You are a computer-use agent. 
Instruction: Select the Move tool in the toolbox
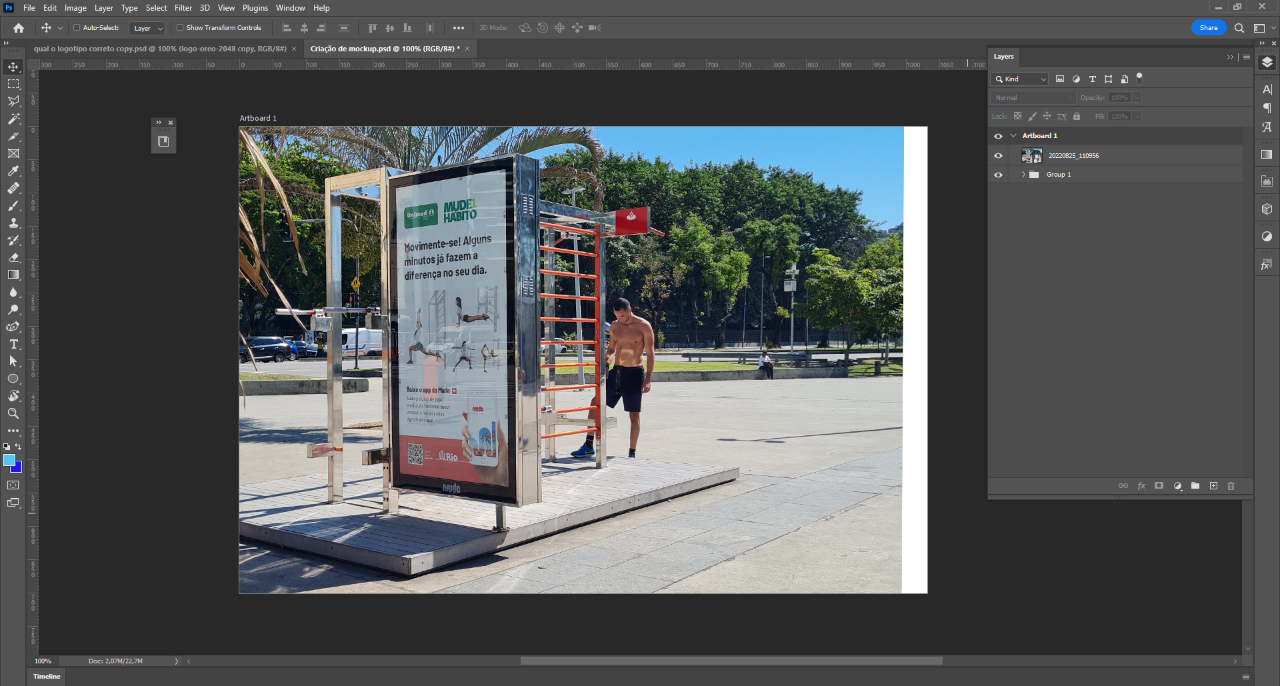point(13,66)
